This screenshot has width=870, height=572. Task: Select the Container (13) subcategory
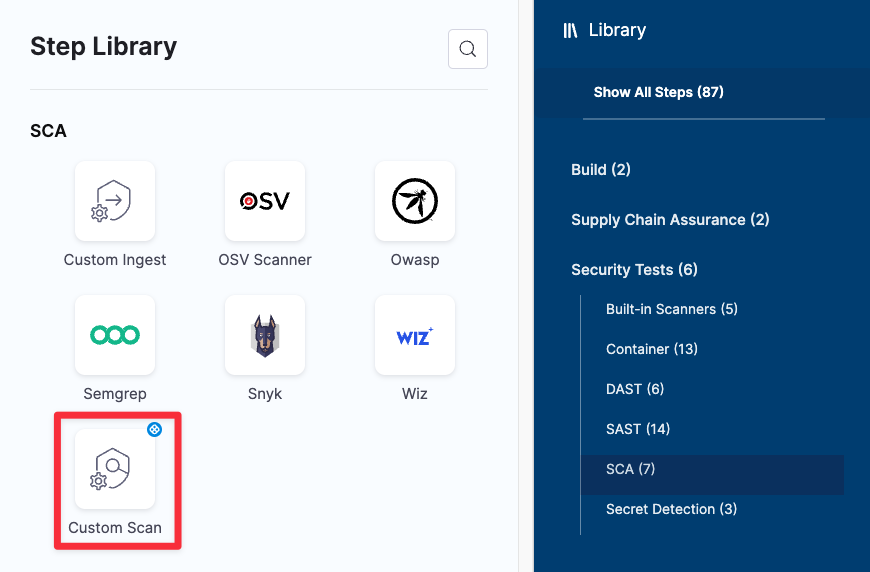(x=651, y=349)
